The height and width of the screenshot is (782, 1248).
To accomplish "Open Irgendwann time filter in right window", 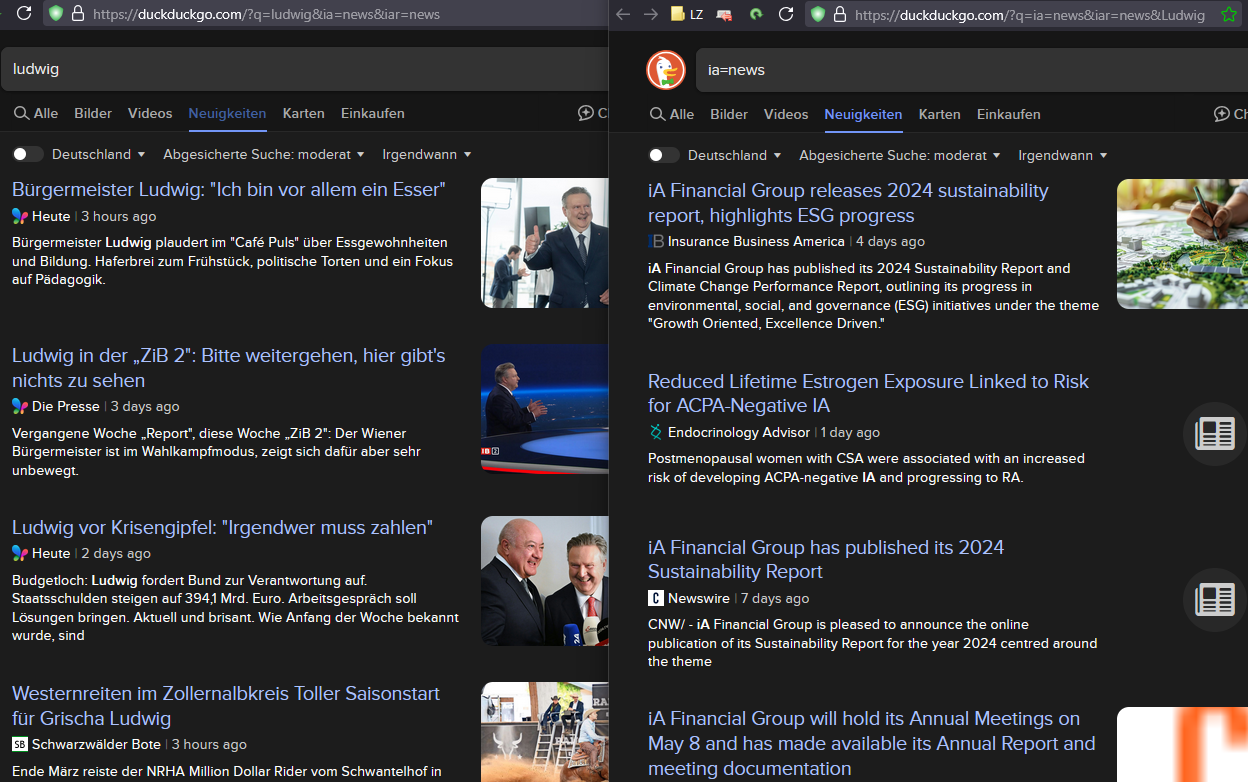I will (1063, 155).
